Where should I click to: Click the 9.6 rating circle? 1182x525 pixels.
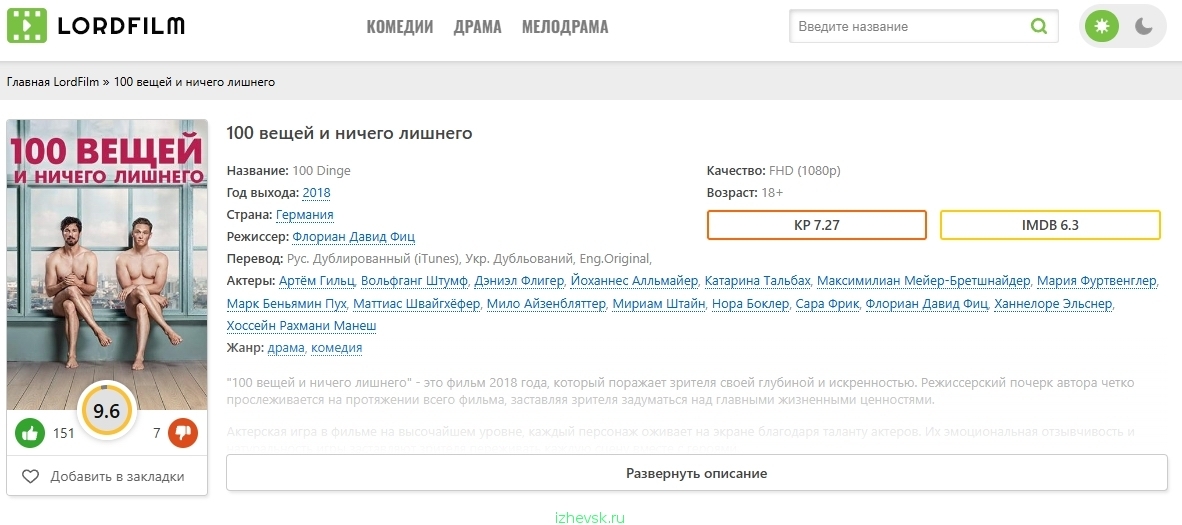coord(106,410)
